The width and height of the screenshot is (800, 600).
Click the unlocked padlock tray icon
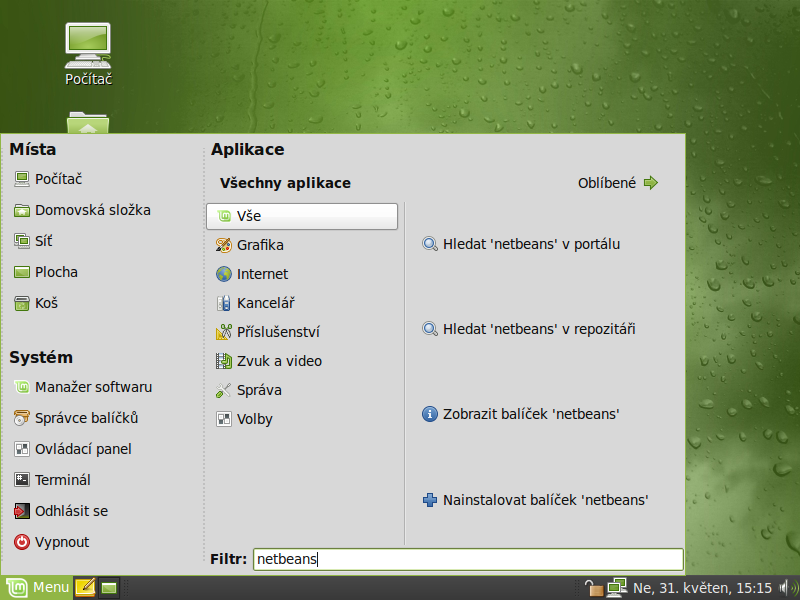[593, 588]
